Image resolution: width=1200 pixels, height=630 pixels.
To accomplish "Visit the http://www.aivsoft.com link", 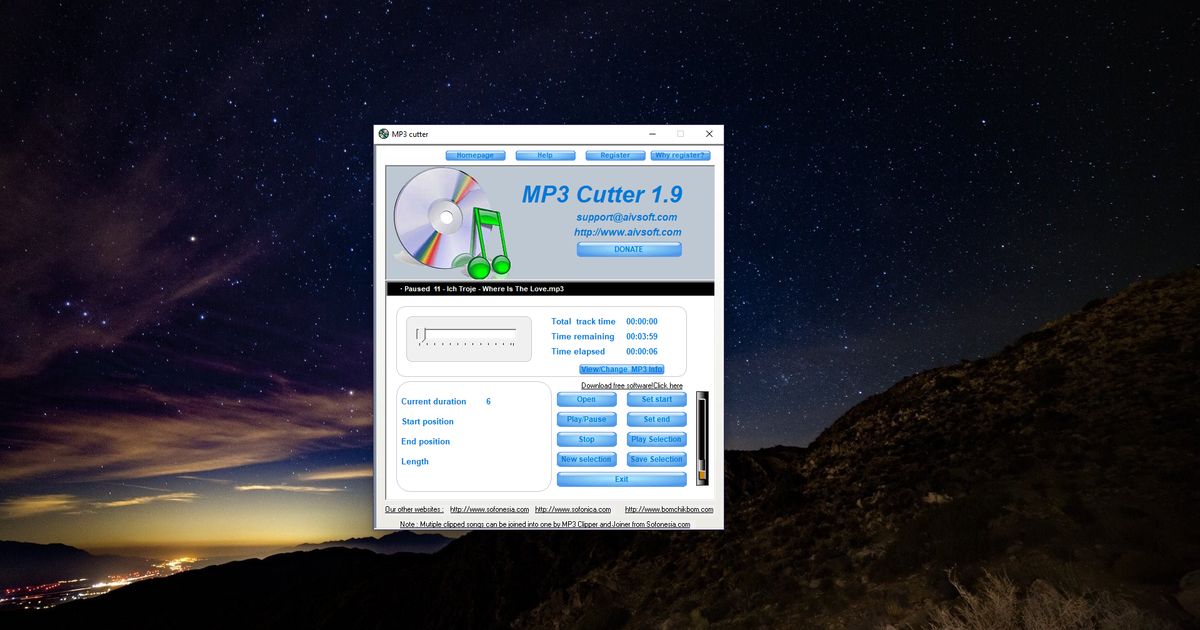I will [627, 232].
